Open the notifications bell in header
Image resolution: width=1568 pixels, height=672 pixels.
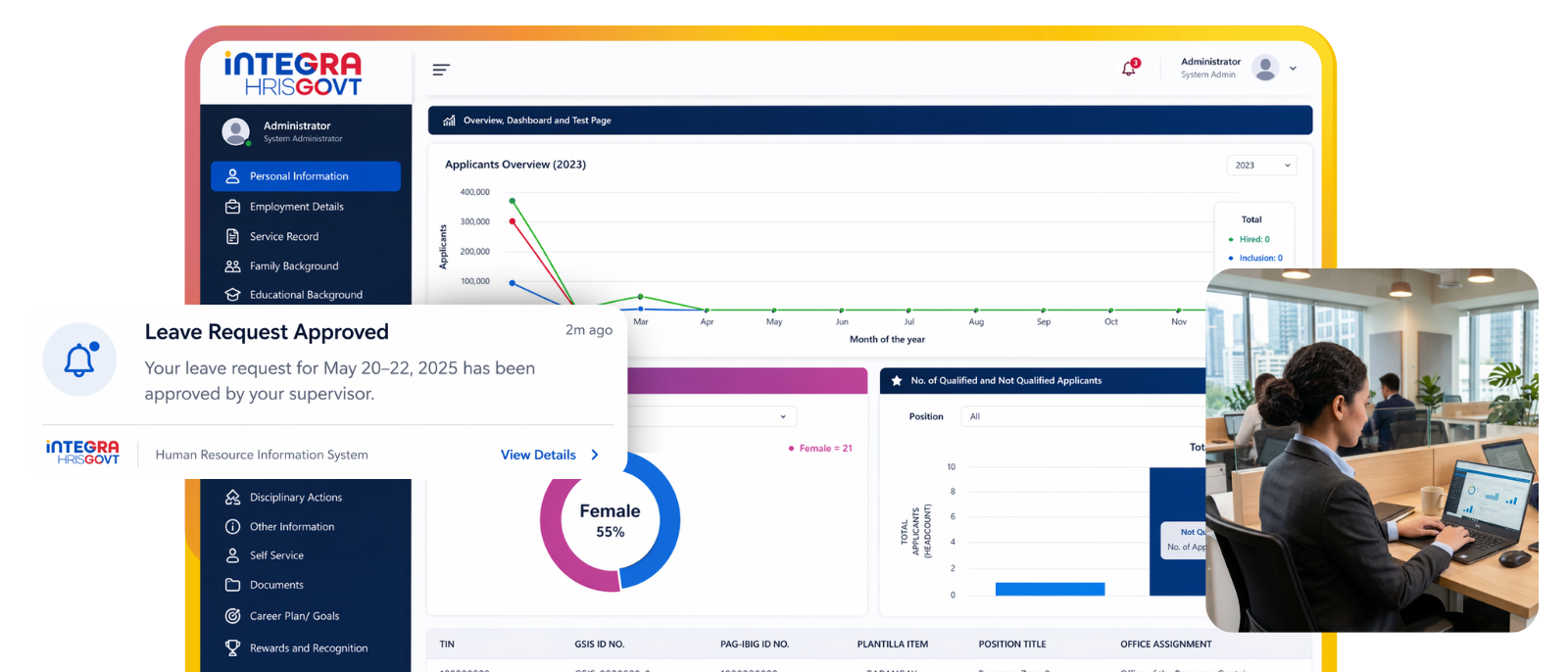click(x=1129, y=69)
